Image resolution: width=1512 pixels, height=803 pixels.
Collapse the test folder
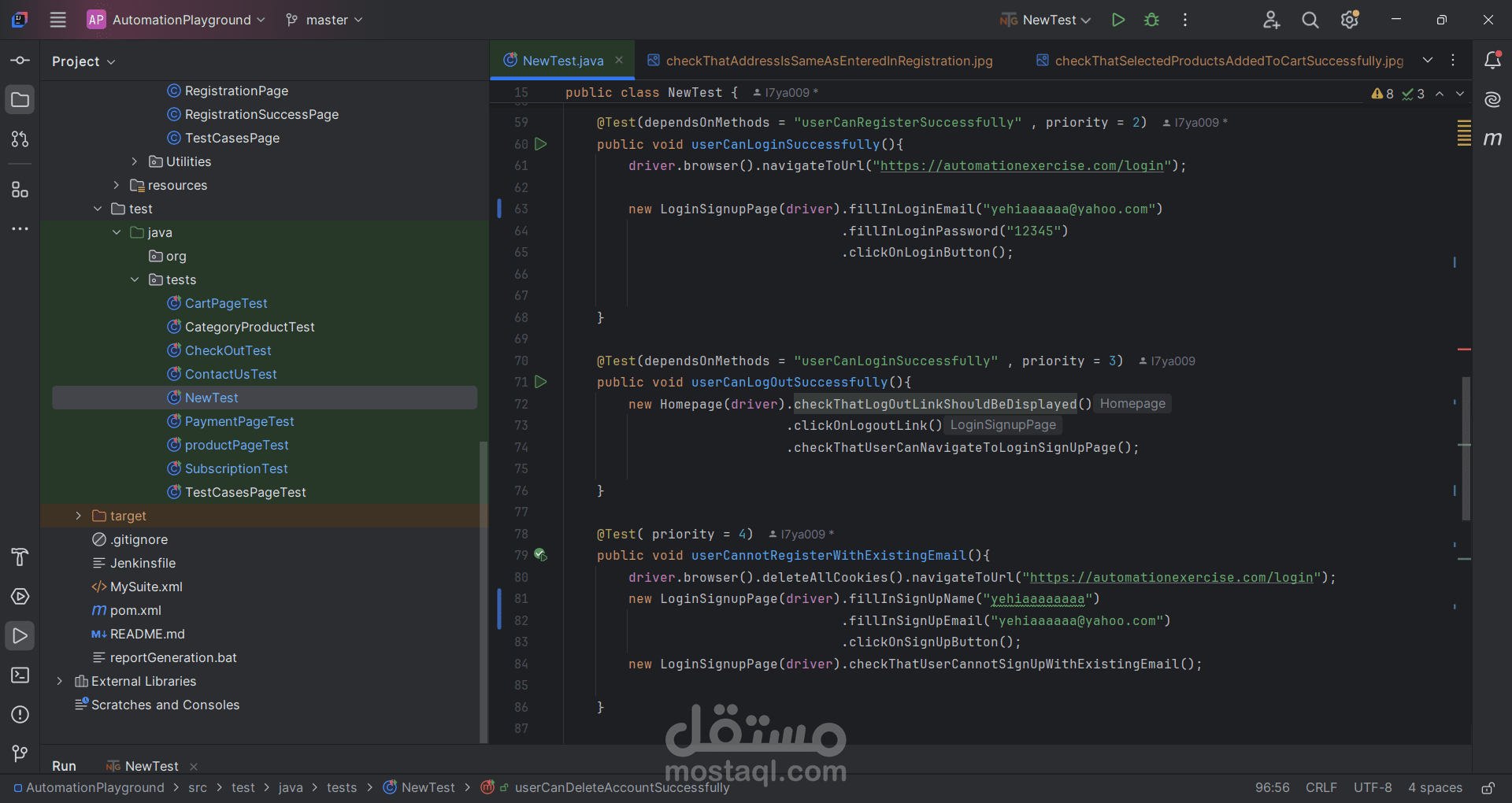click(98, 209)
